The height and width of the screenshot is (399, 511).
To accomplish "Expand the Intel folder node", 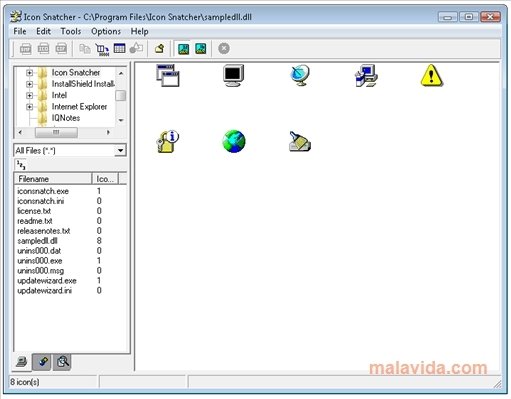I will click(29, 95).
